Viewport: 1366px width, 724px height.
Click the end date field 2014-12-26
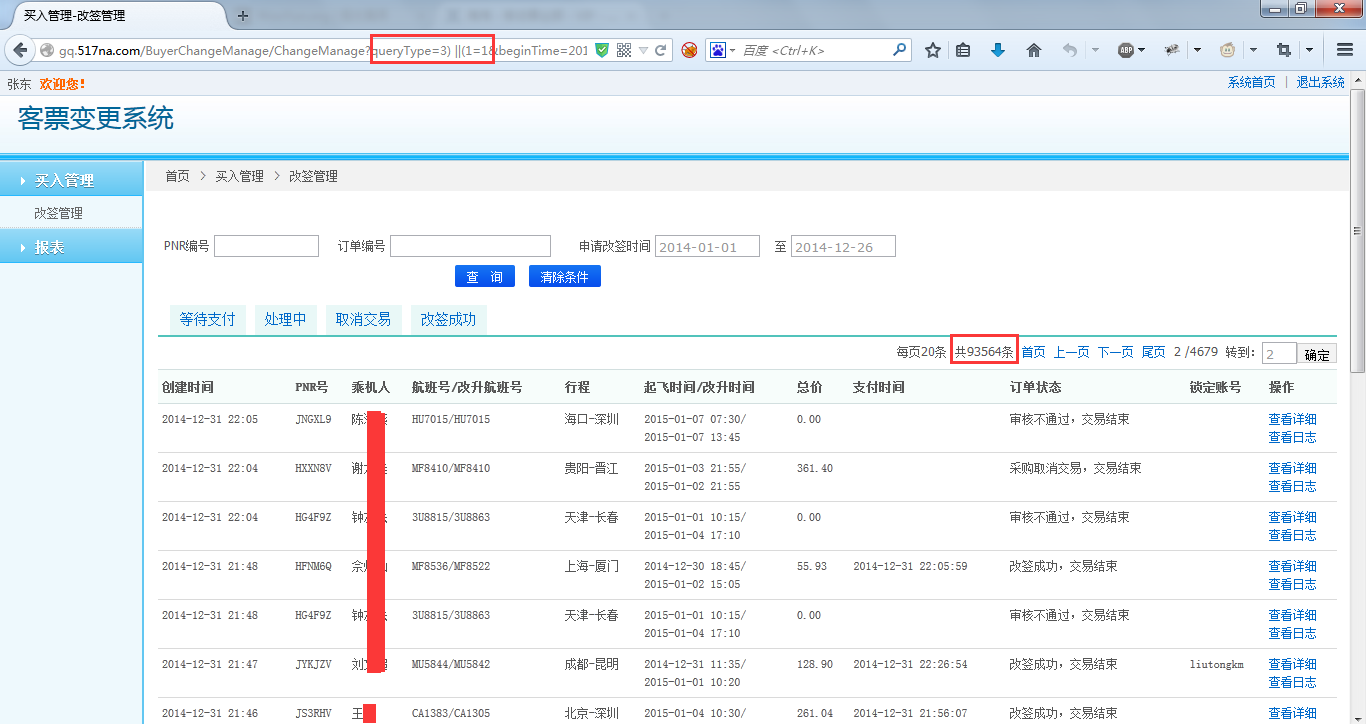click(x=843, y=247)
